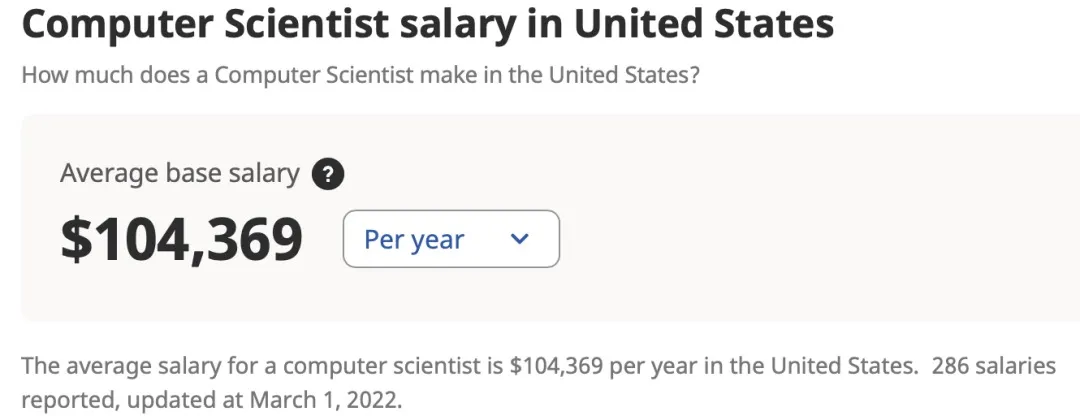Click "The average salary" at the paragraph start

point(101,366)
